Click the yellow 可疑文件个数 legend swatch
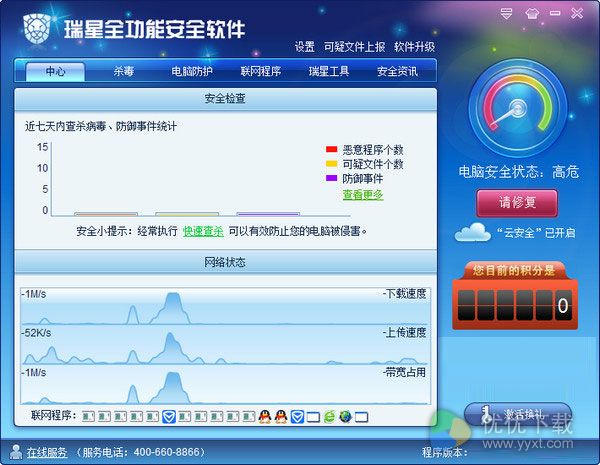600x465 pixels. [331, 164]
